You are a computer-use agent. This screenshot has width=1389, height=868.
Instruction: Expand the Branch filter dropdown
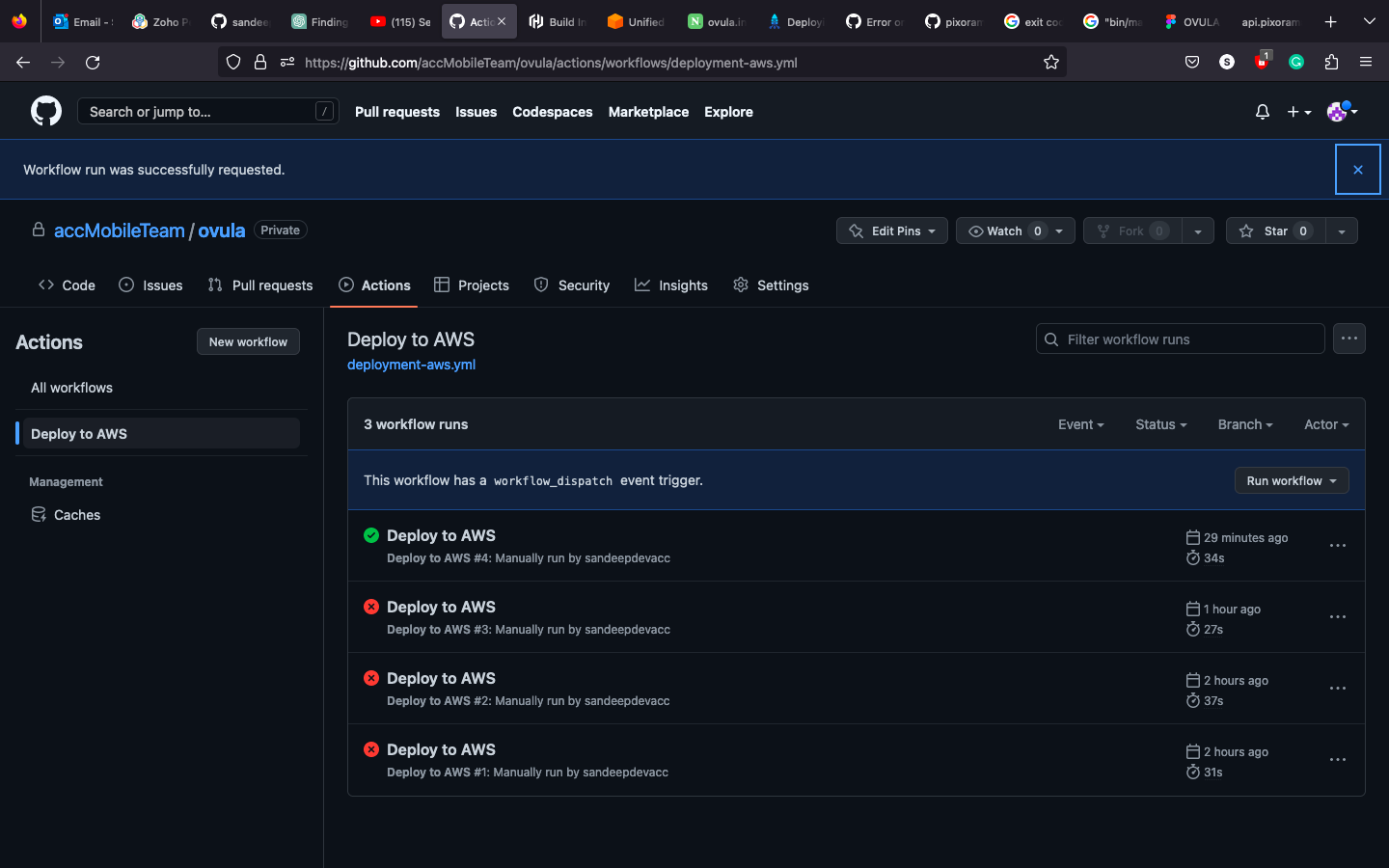coord(1244,424)
